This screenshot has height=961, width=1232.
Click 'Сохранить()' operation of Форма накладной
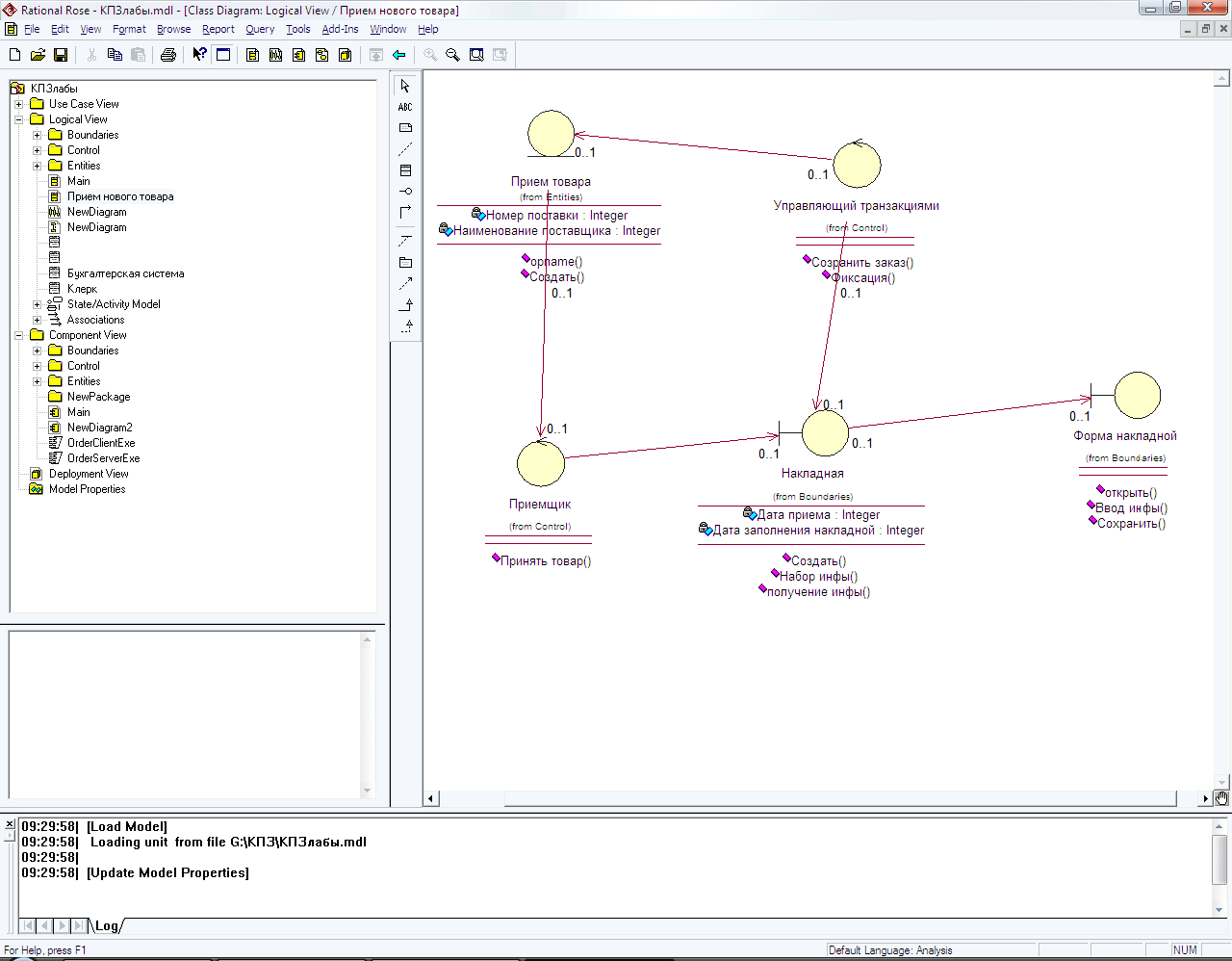click(1131, 524)
